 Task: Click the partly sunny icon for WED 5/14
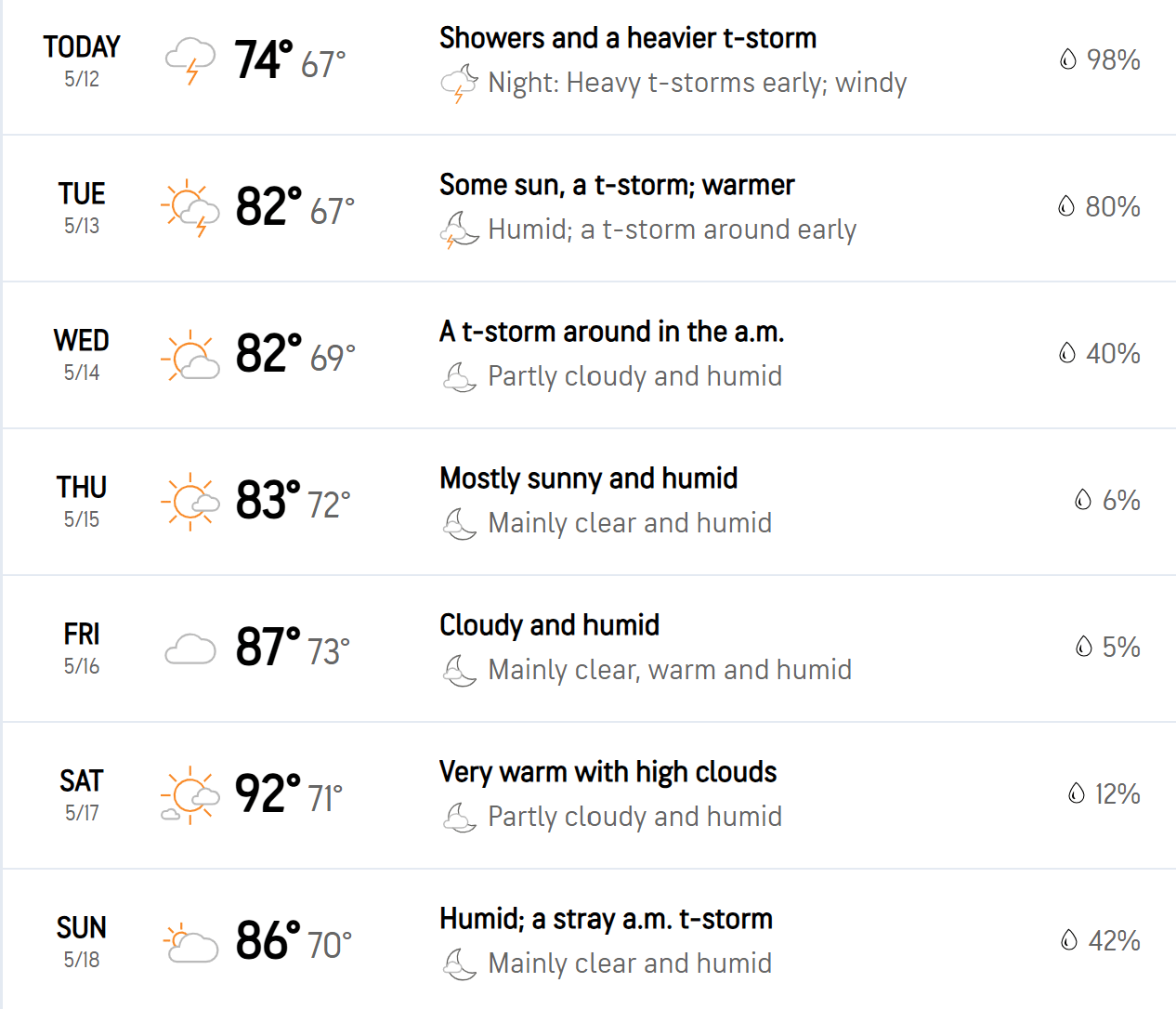[190, 355]
